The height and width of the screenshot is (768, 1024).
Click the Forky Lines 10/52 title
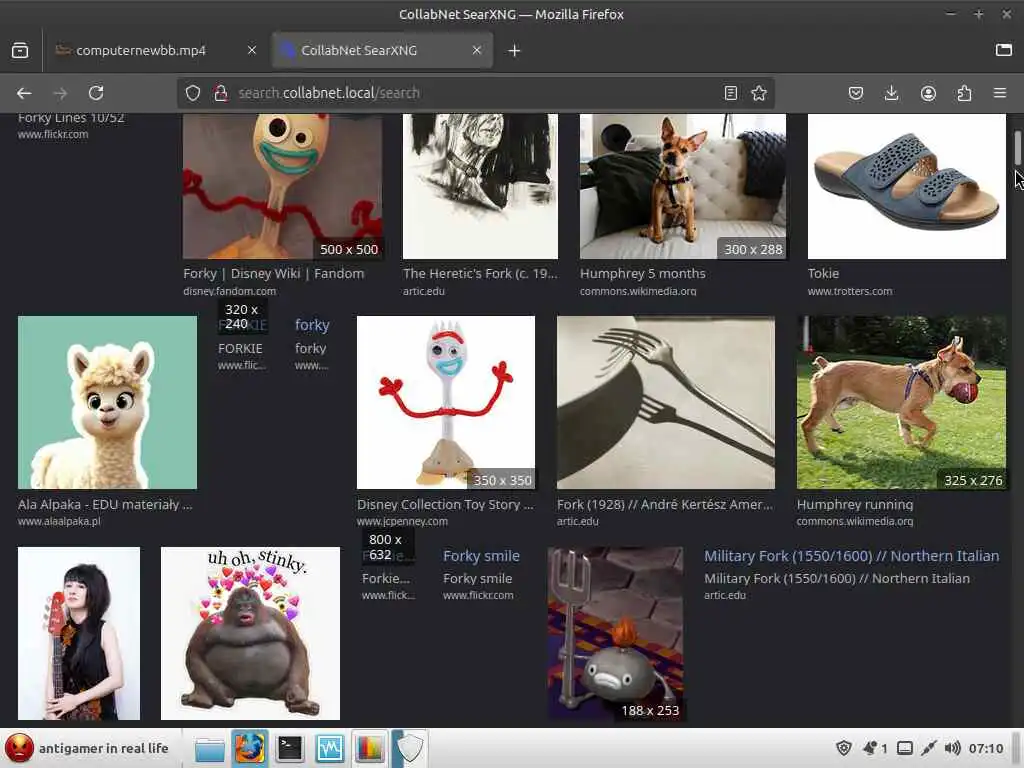tap(71, 118)
